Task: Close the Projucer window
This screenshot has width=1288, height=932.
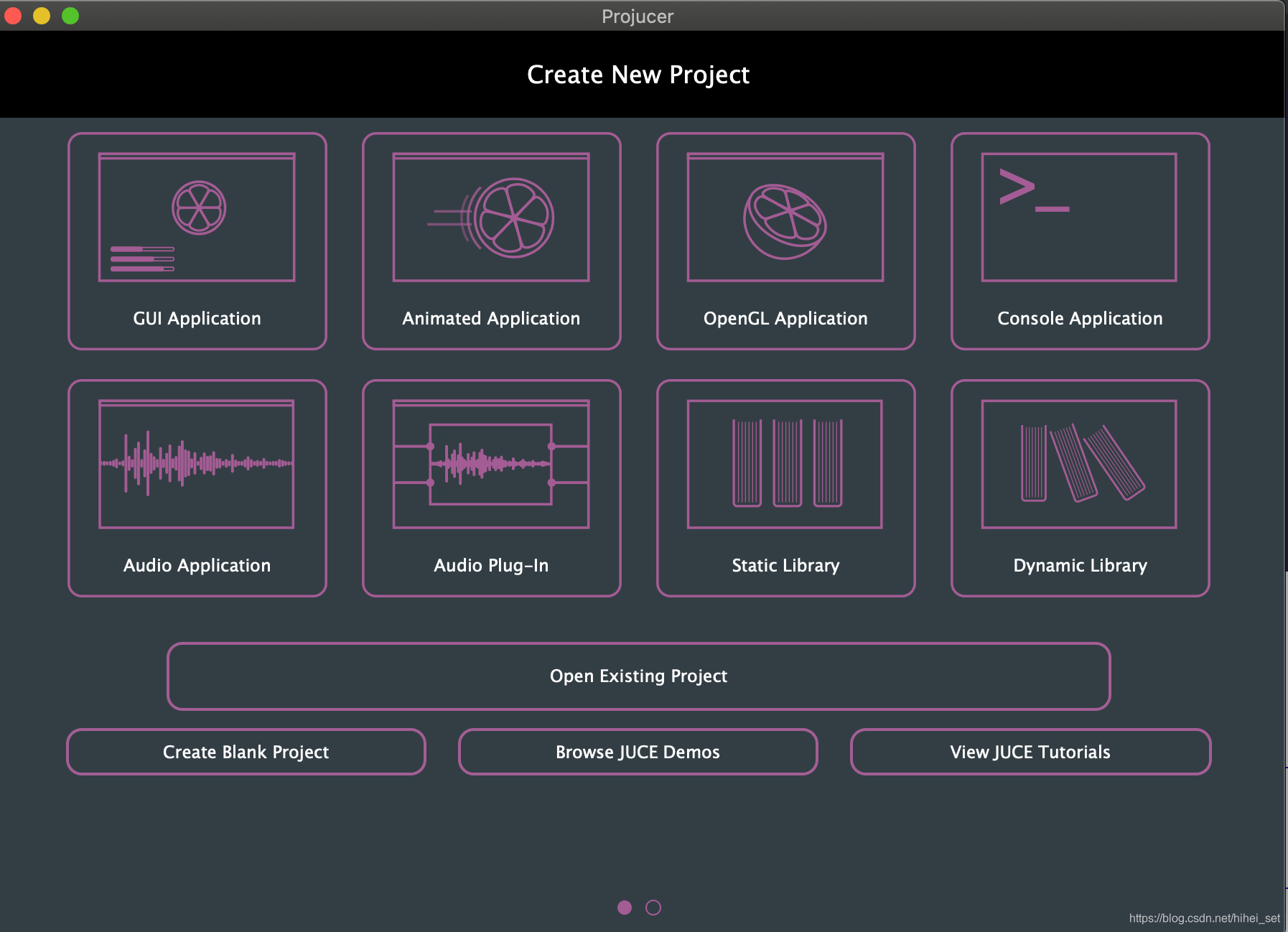Action: (x=13, y=16)
